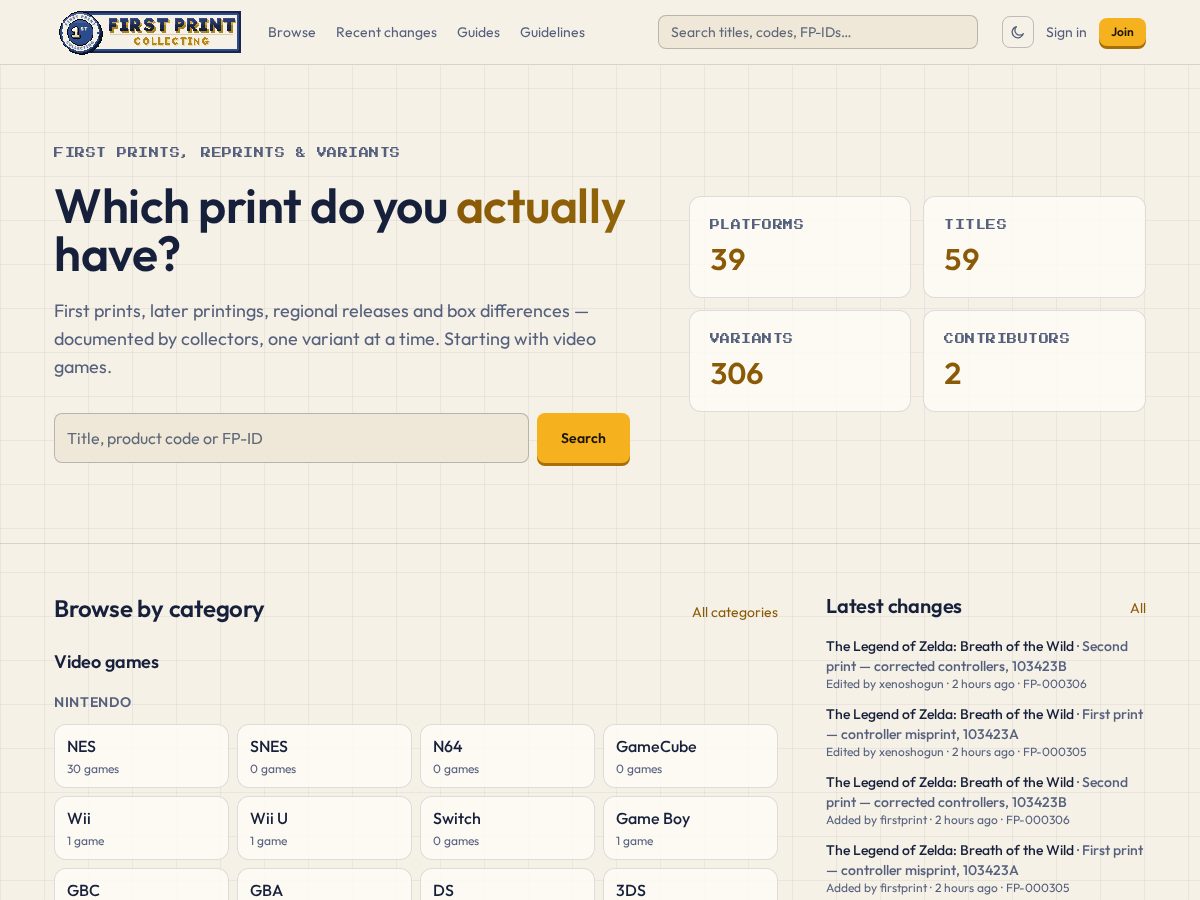The image size is (1200, 900).
Task: Open Recent changes page
Action: coord(386,32)
